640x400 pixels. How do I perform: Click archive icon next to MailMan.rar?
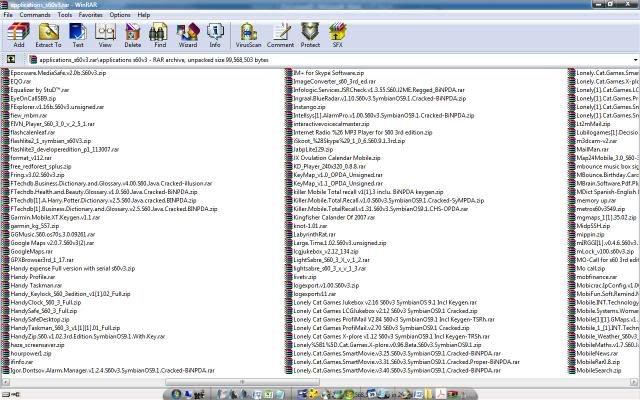click(572, 149)
